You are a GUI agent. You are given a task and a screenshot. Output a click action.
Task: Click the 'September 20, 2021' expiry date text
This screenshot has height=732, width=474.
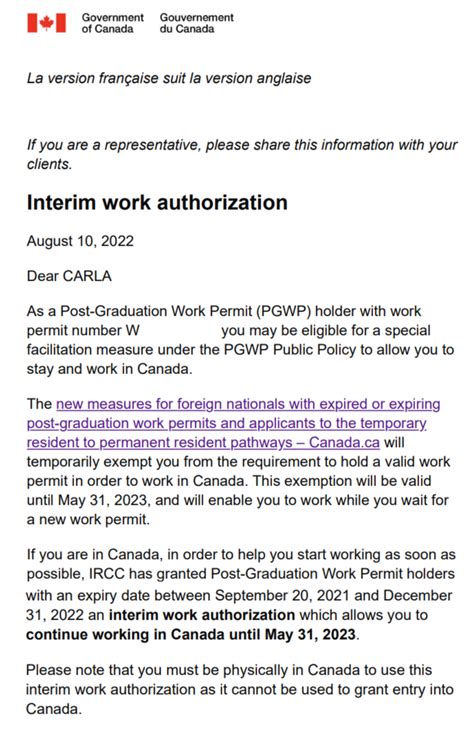pos(282,595)
